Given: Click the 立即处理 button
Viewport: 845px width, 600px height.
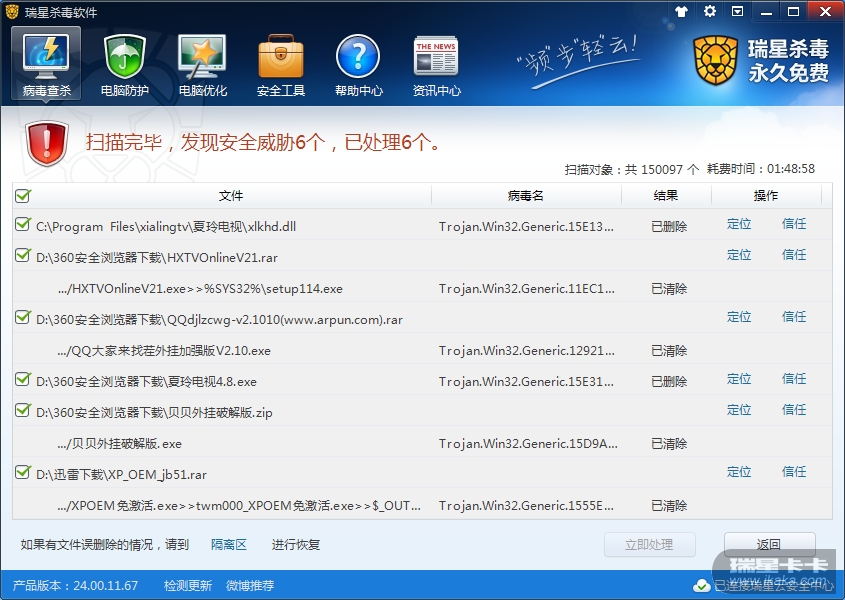Looking at the screenshot, I should pyautogui.click(x=649, y=544).
